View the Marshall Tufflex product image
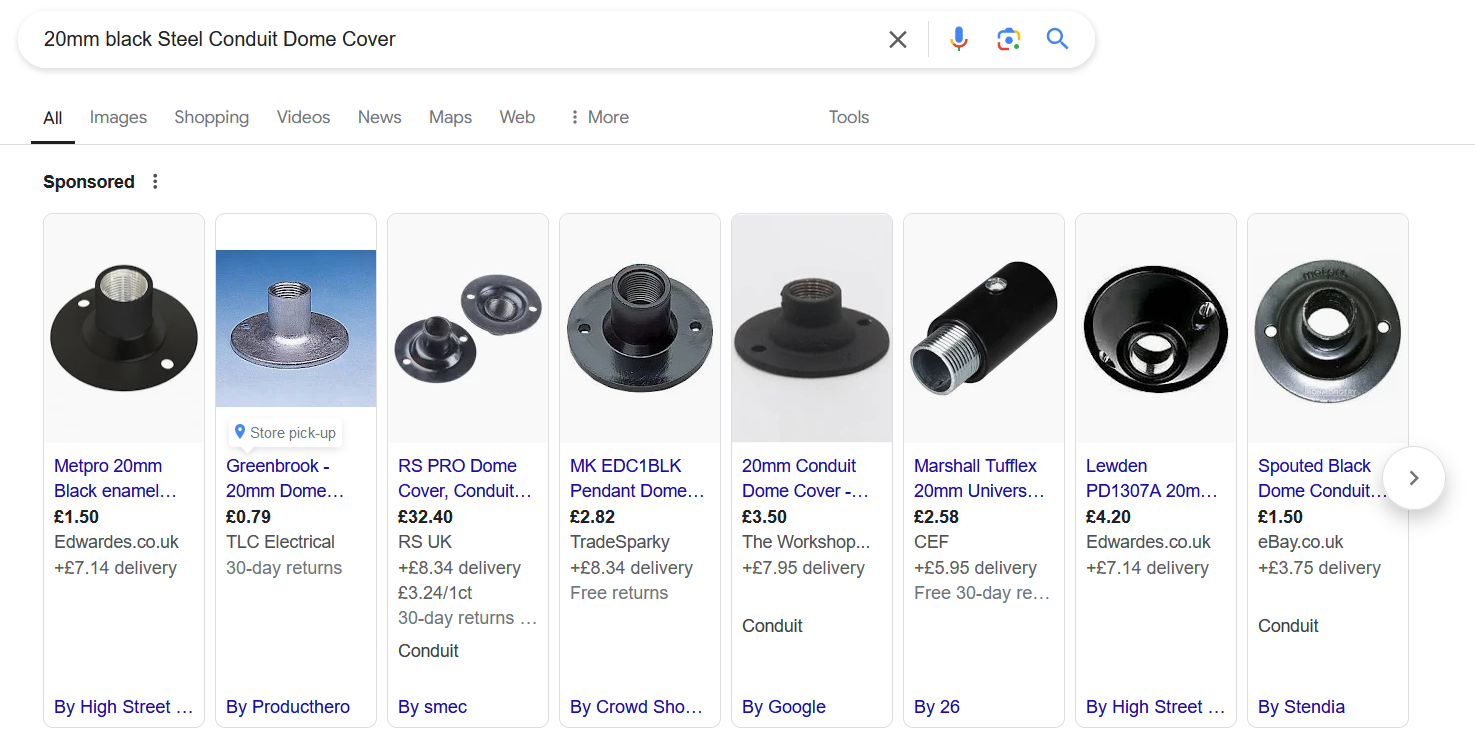1475x746 pixels. [984, 329]
